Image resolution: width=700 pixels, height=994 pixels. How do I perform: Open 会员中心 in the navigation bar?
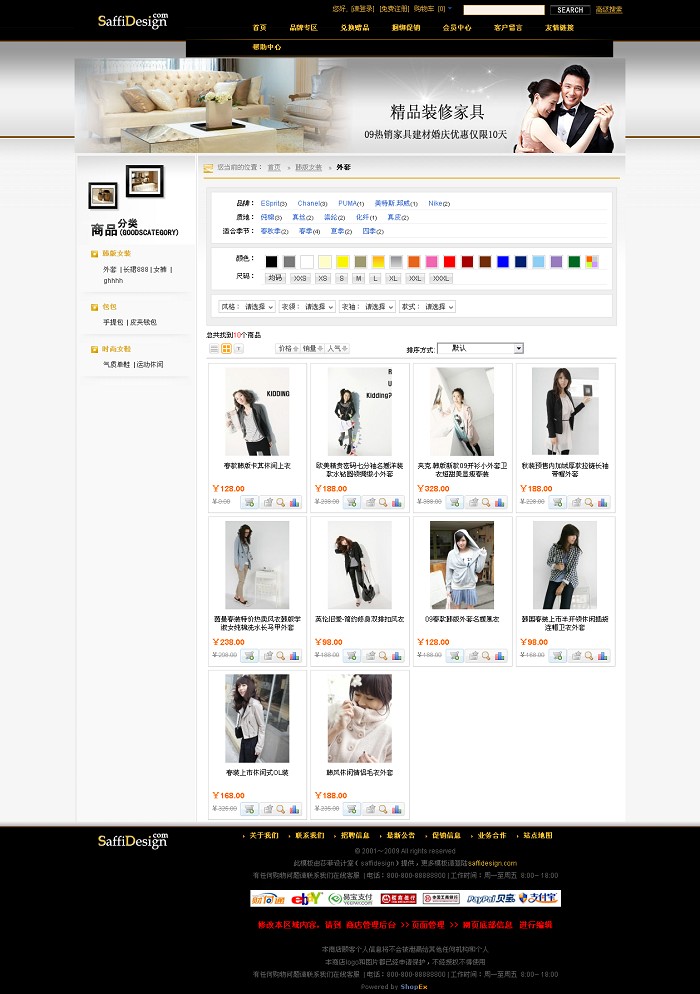click(457, 28)
